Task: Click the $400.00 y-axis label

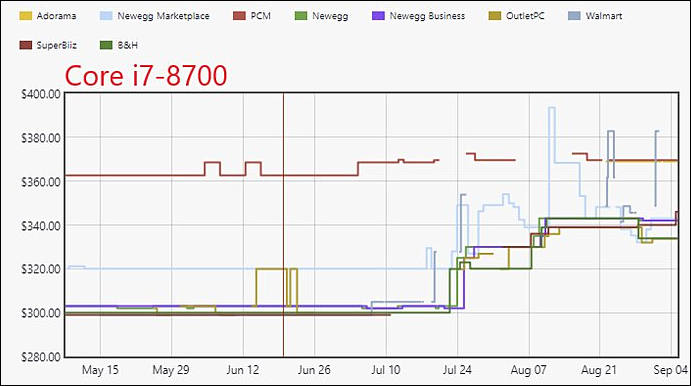Action: (41, 94)
